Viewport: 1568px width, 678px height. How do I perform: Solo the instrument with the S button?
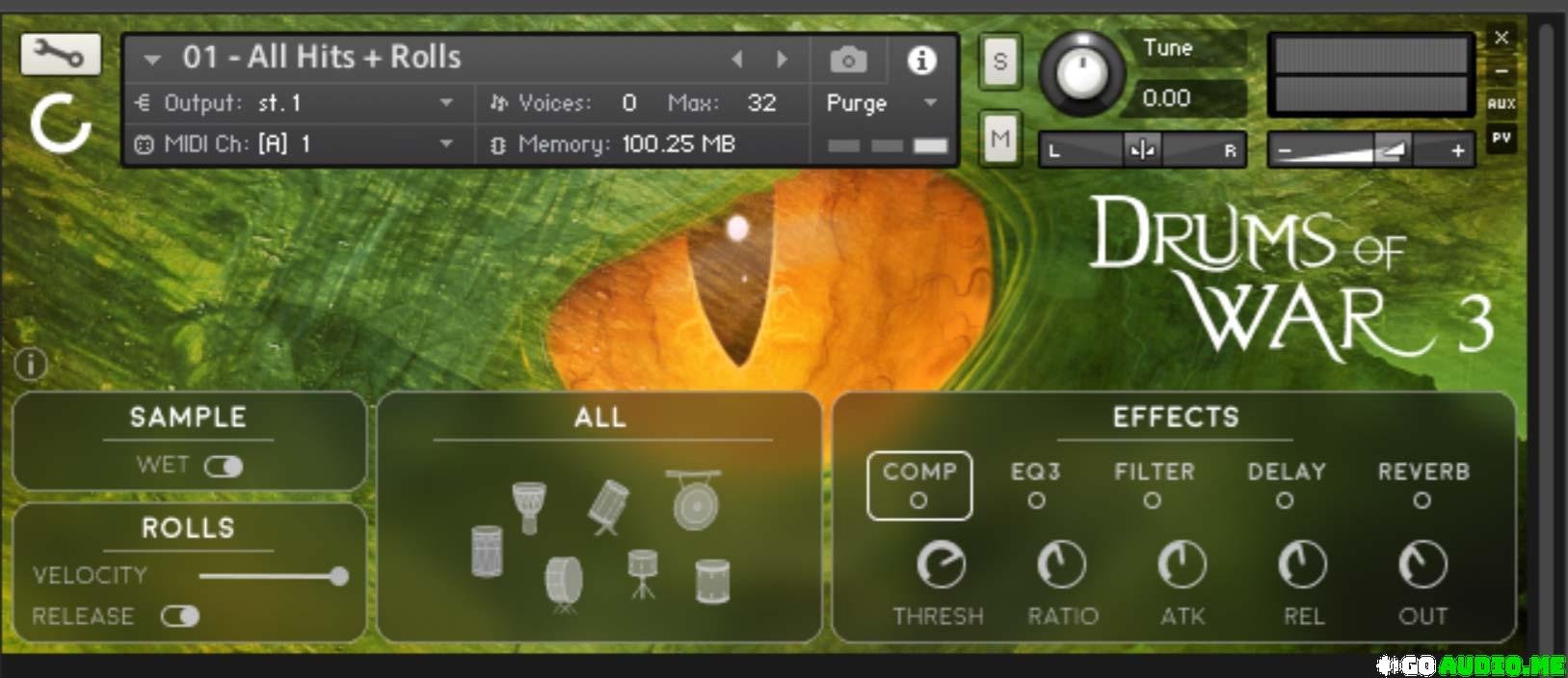point(1000,62)
